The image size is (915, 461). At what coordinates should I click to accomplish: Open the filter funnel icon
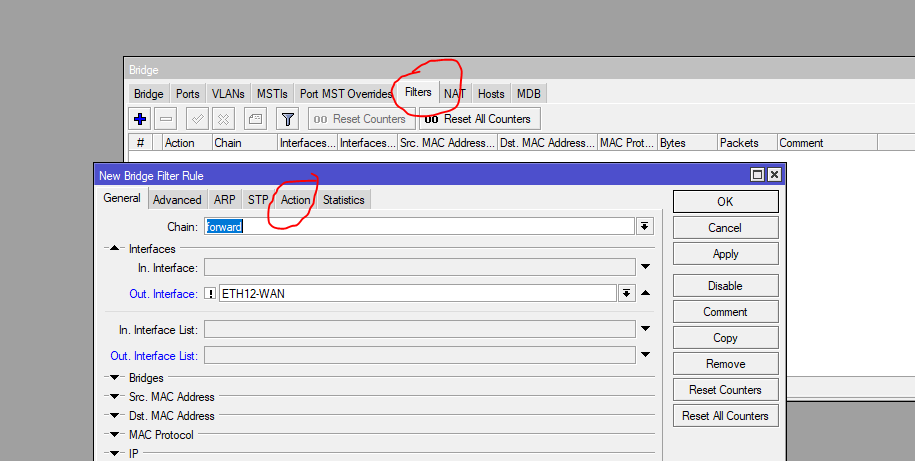288,119
